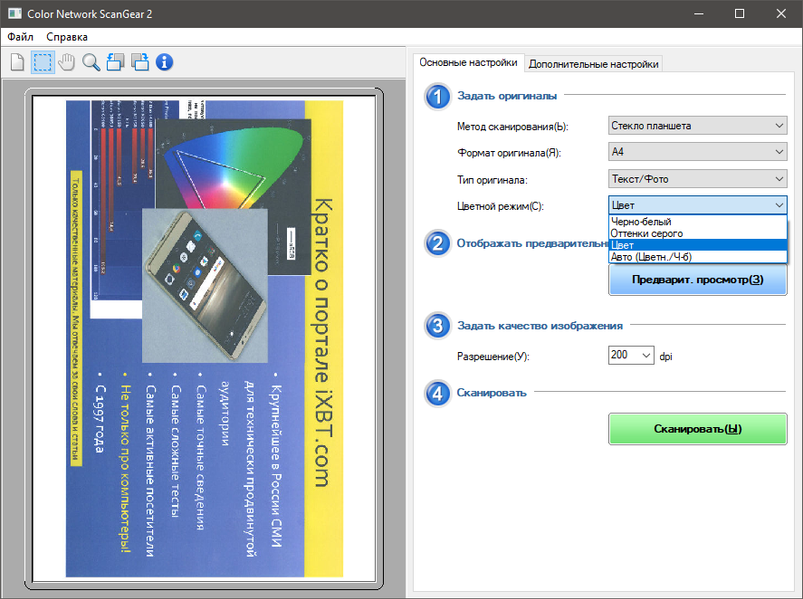
Task: Switch to the Дополнительные настройки tab
Action: coord(594,64)
